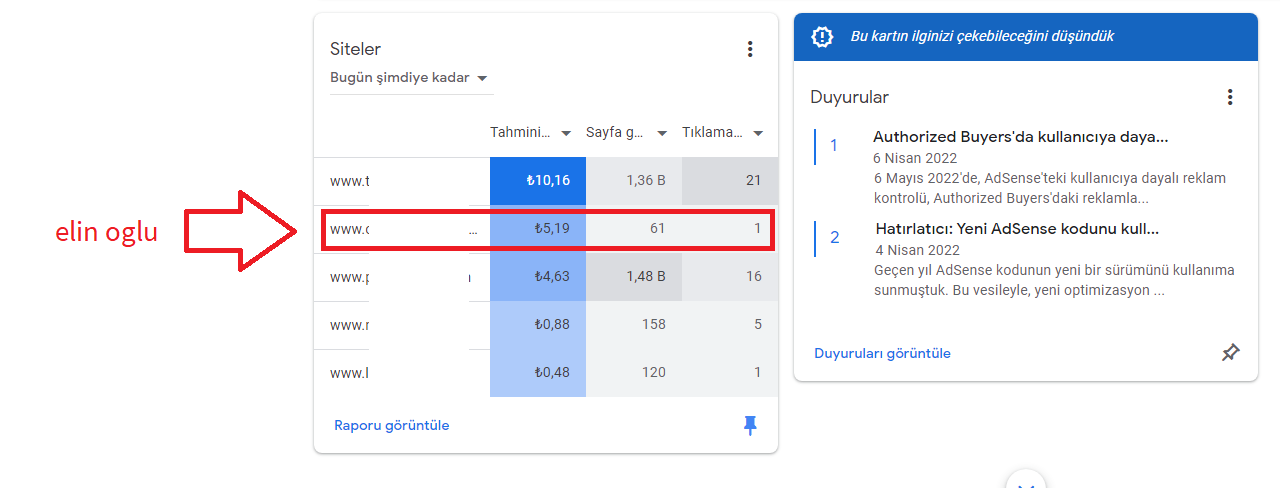The height and width of the screenshot is (488, 1280).
Task: Click the 1,48 B page views cell
Action: (x=634, y=277)
